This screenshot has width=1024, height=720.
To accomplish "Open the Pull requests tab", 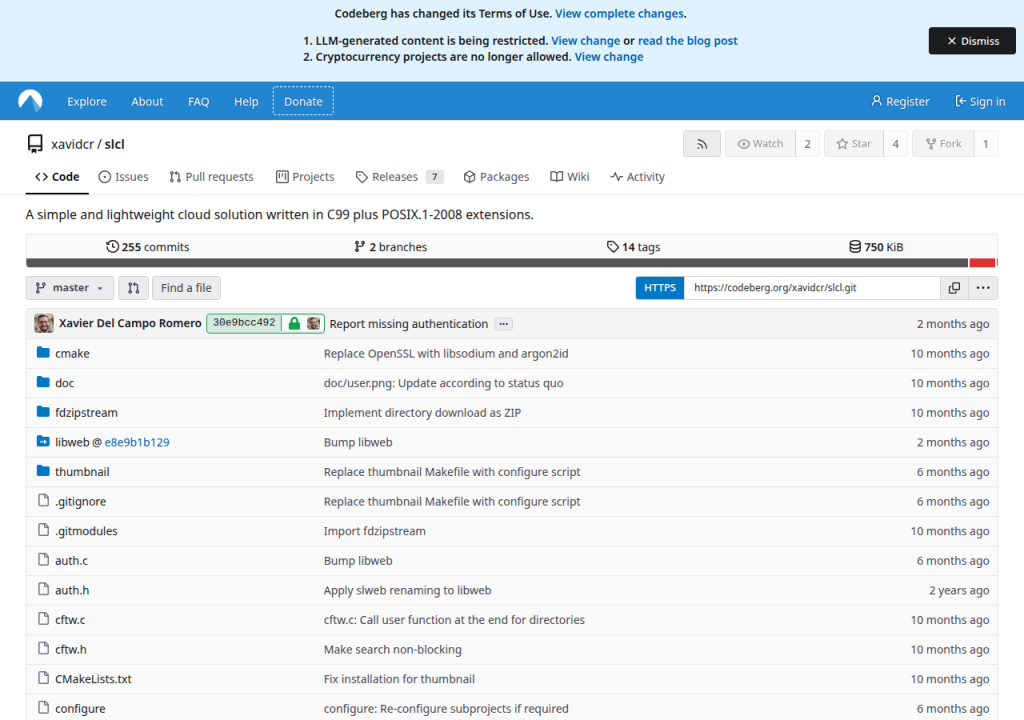I will [211, 177].
